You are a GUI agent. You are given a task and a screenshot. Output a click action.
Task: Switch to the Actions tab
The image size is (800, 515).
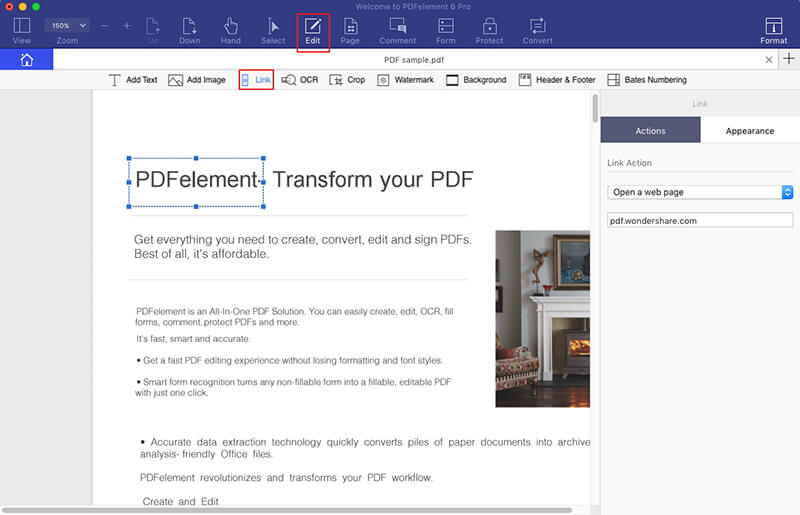(x=651, y=130)
